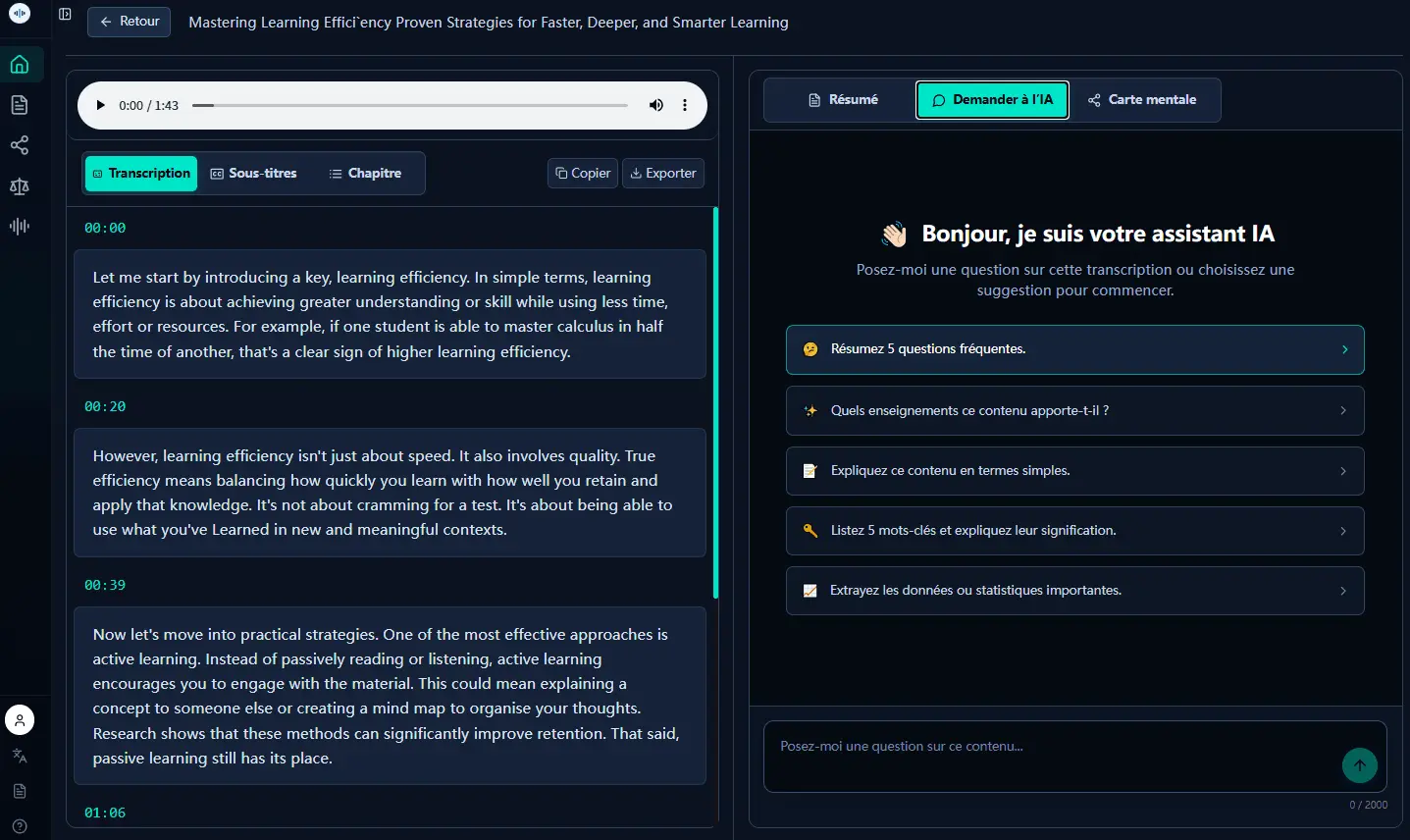Play the audio recording

point(100,105)
